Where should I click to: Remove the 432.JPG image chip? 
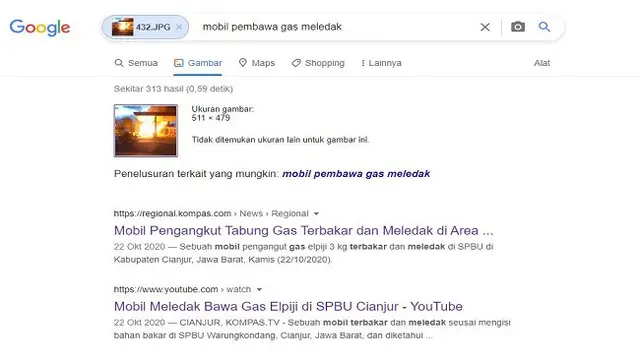179,27
